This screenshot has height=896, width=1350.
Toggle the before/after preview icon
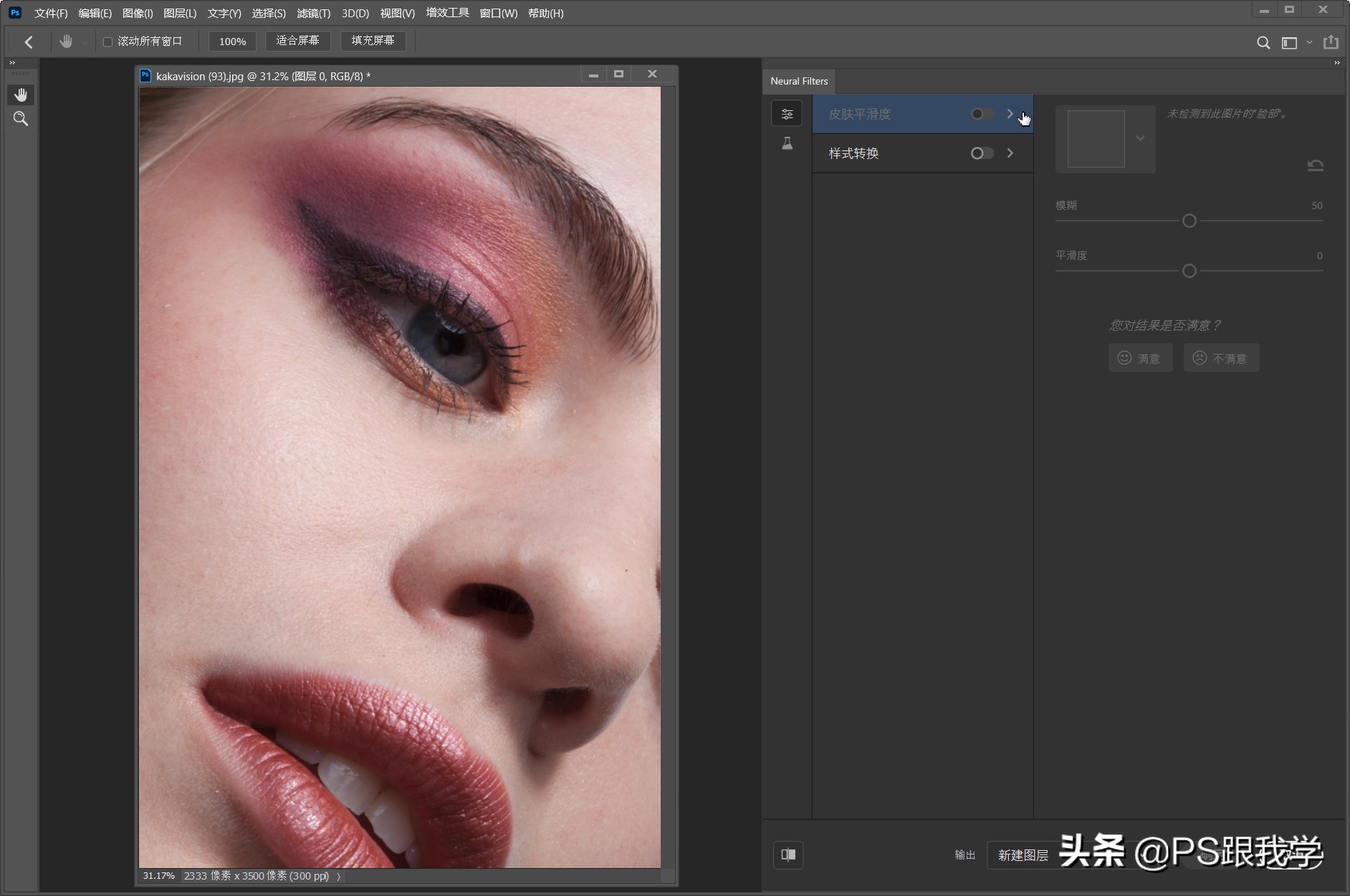click(788, 854)
